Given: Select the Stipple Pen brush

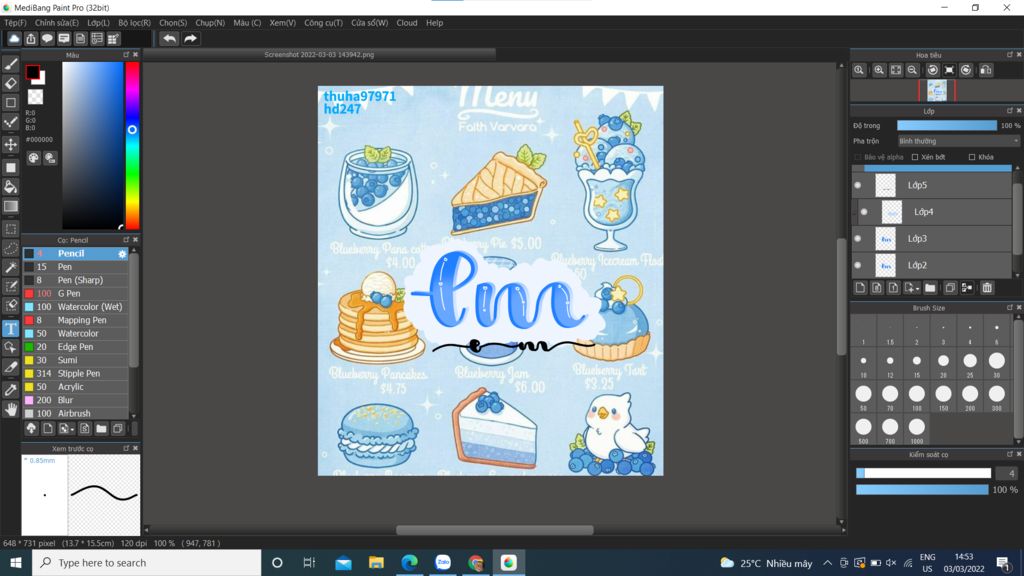Looking at the screenshot, I should pos(76,374).
